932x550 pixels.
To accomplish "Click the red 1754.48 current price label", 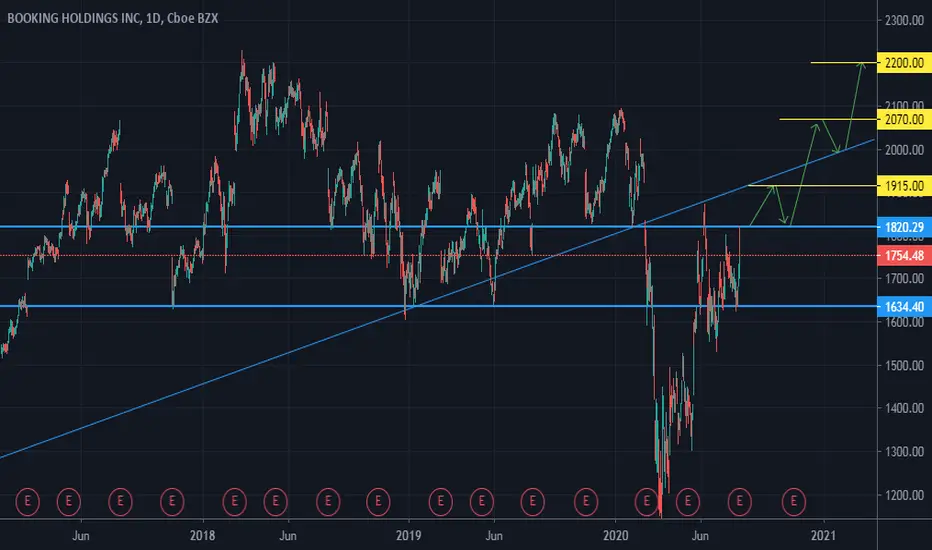I will (904, 256).
